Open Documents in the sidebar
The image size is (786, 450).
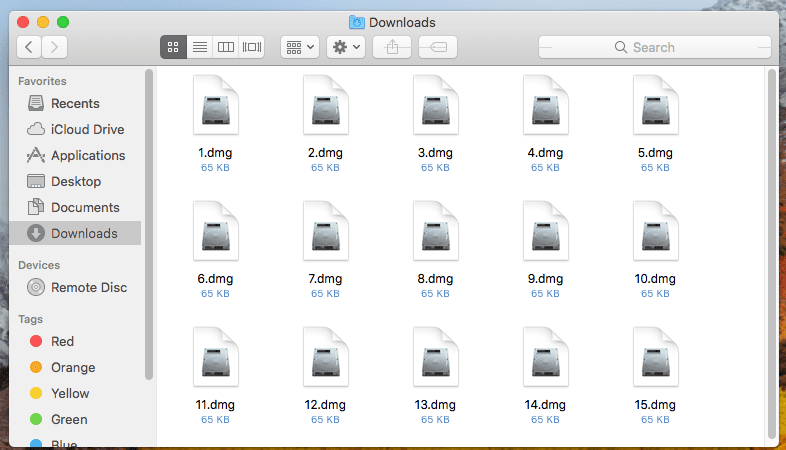pyautogui.click(x=75, y=207)
